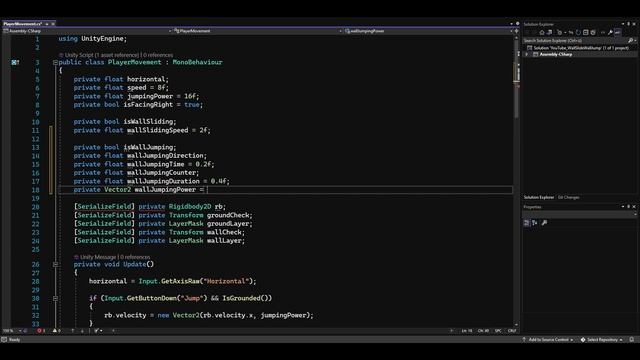This screenshot has height=360, width=640.
Task: Open the code cleanup broom dropdown
Action: pos(98,331)
